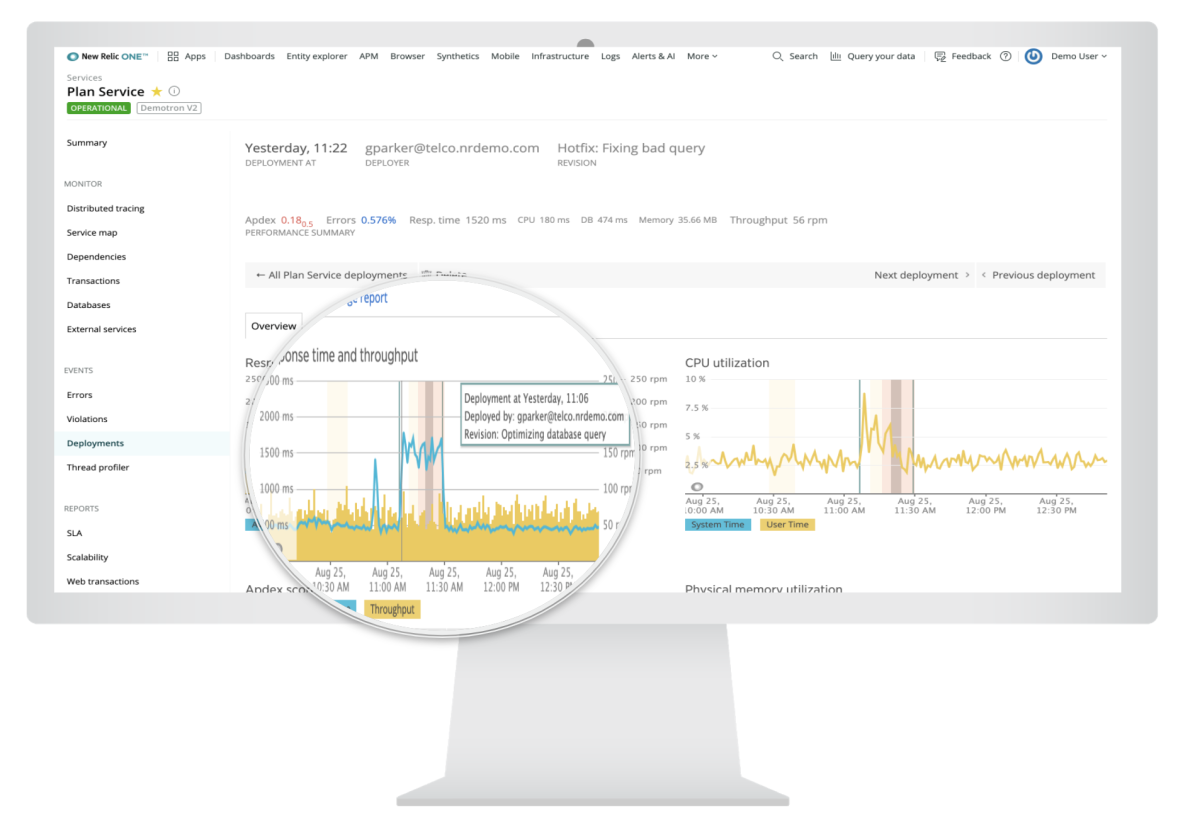
Task: Open the Demo User account dropdown
Action: point(1079,56)
